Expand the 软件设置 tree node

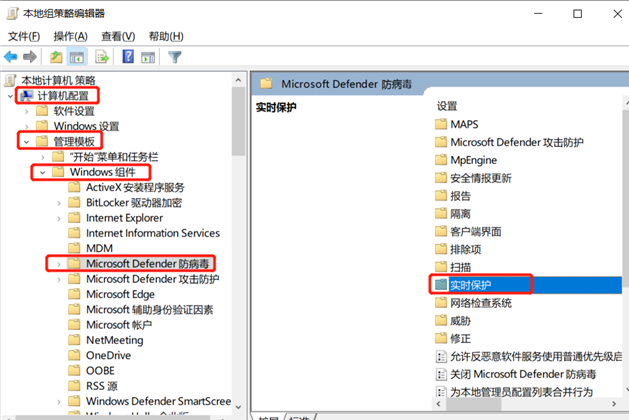click(x=26, y=111)
